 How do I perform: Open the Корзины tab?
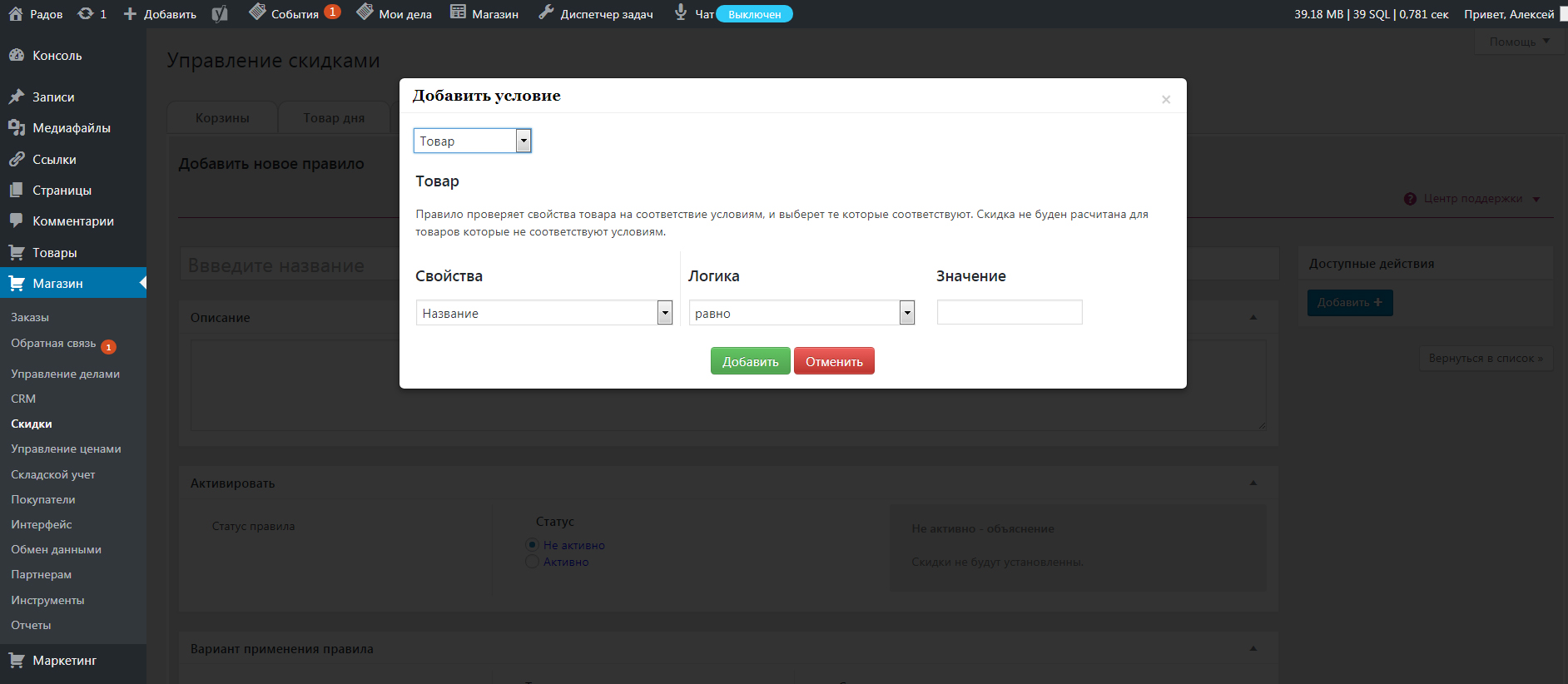coord(222,118)
